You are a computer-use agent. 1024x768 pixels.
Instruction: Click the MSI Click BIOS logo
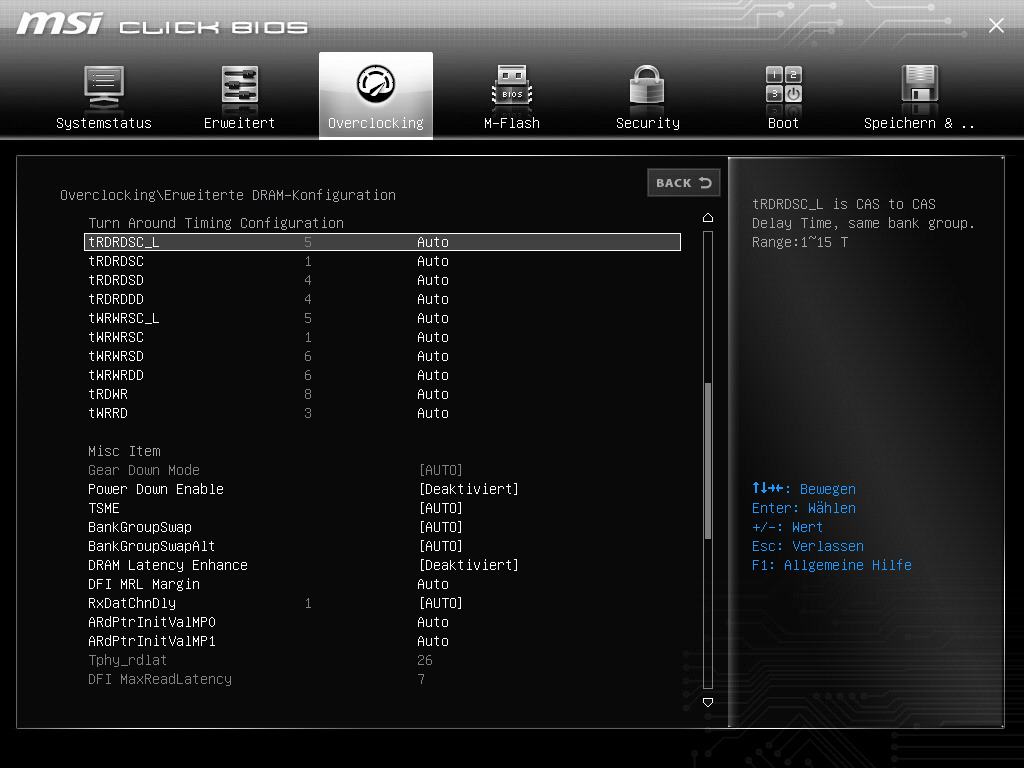pos(162,25)
